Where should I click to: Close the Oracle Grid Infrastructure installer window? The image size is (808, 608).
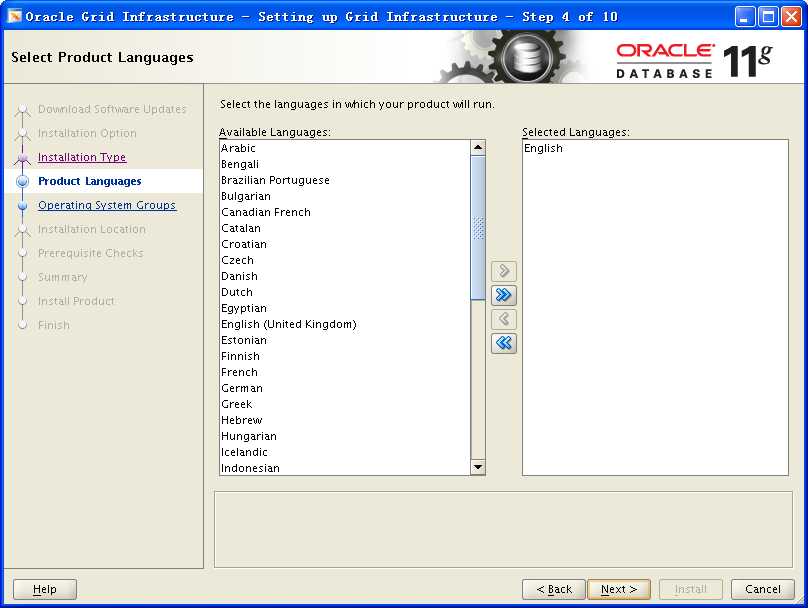point(791,17)
